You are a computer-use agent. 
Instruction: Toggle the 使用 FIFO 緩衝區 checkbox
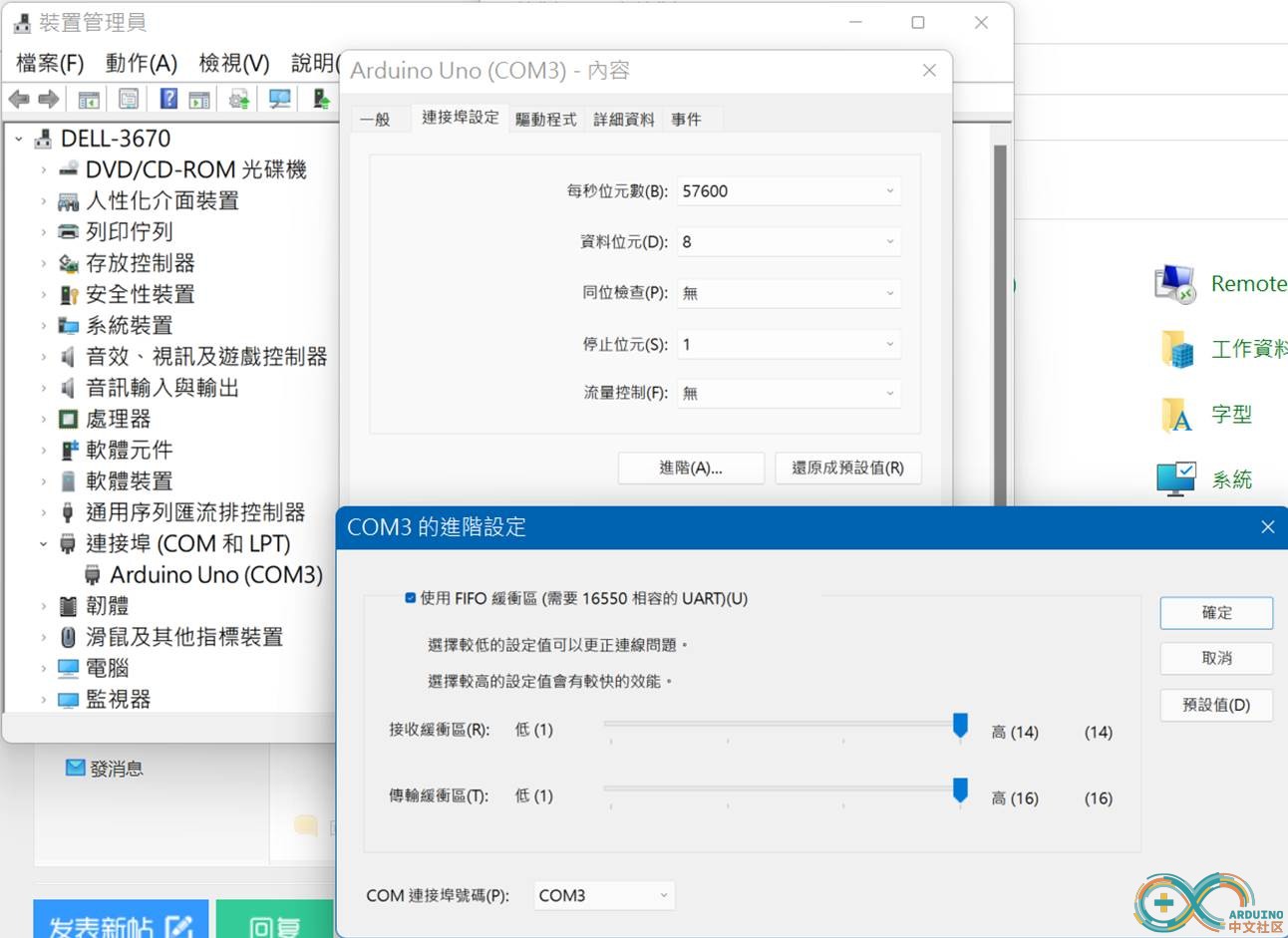tap(410, 598)
